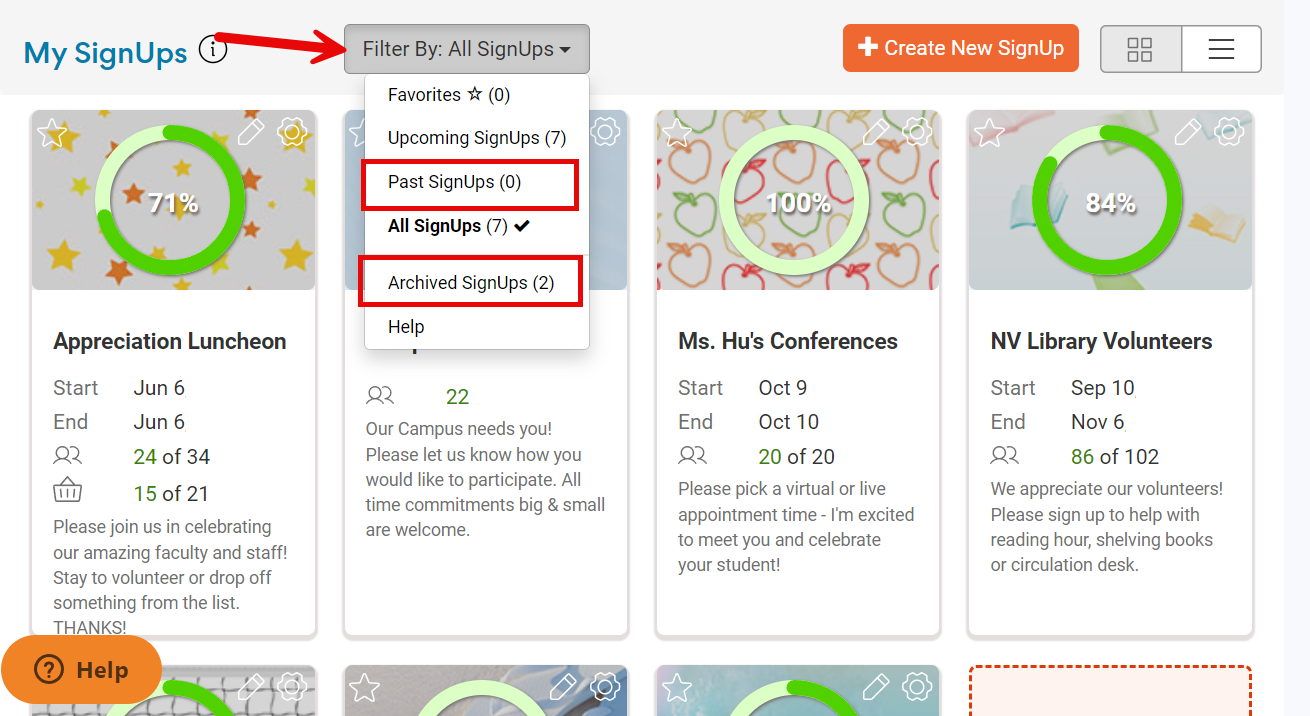Click the info icon beside My SignUps
The image size is (1310, 716).
[212, 49]
